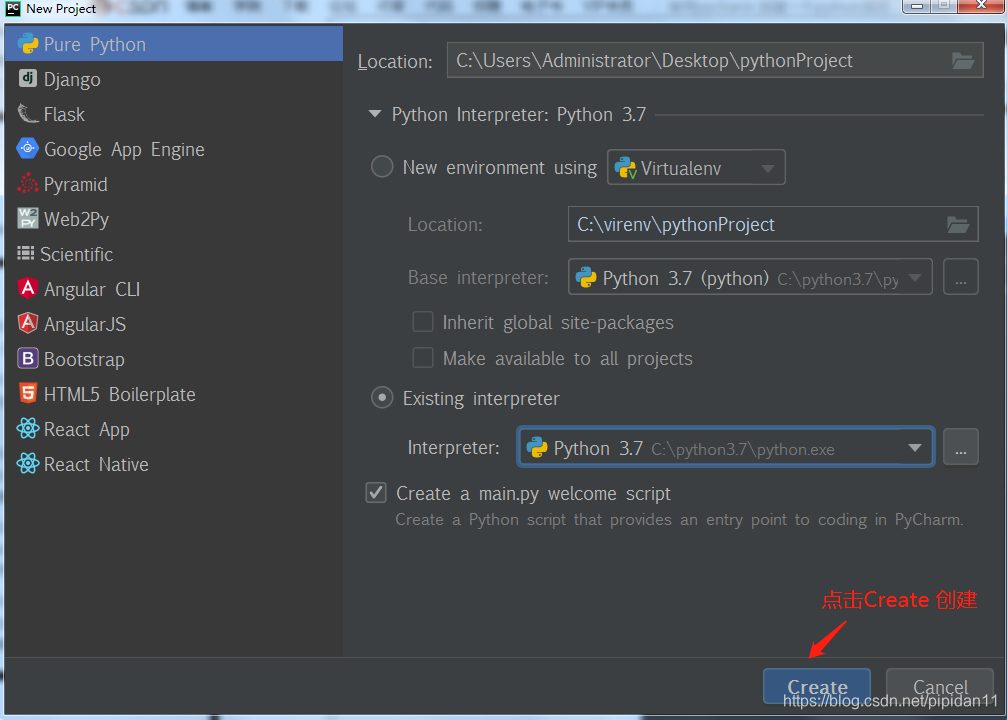Select Existing interpreter radio button

[x=382, y=398]
